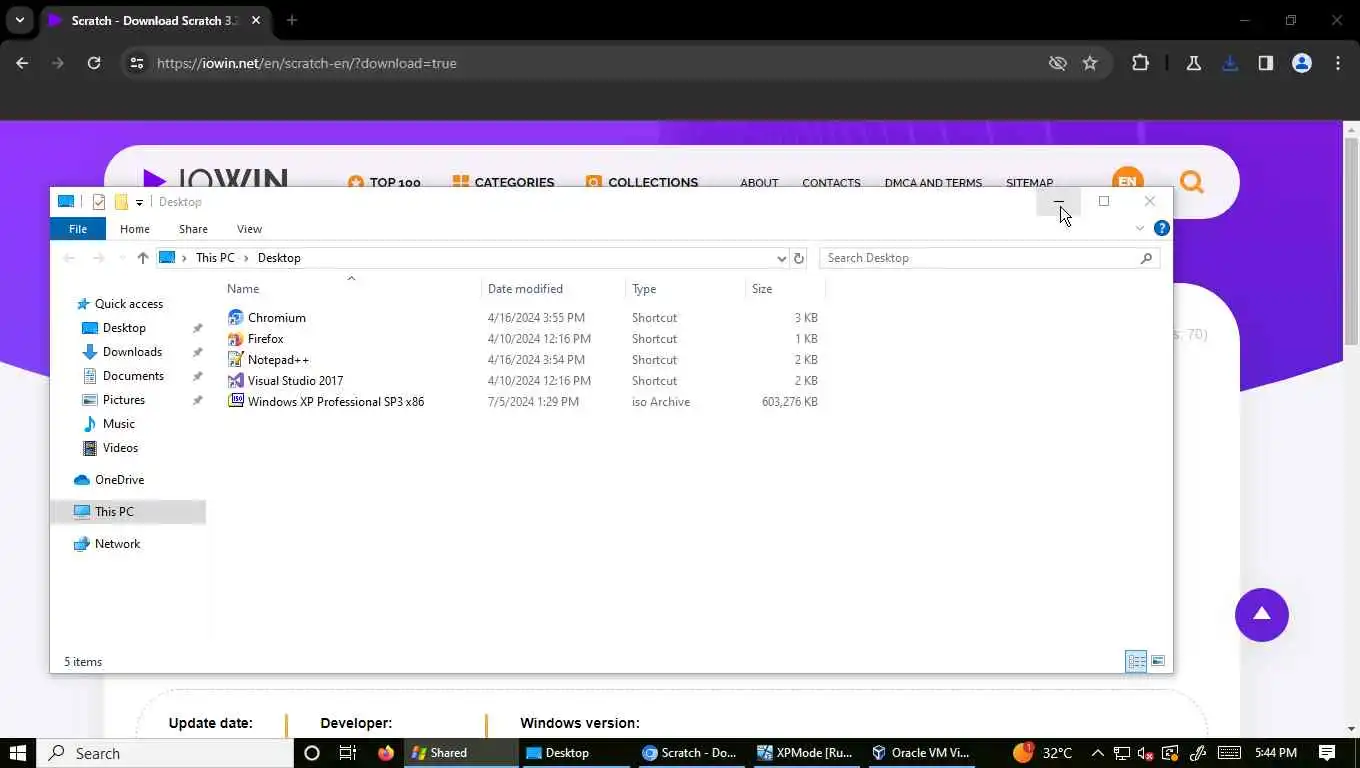Screen dimensions: 1360x768
Task: Open Chrome side panel icon
Action: [1266, 63]
